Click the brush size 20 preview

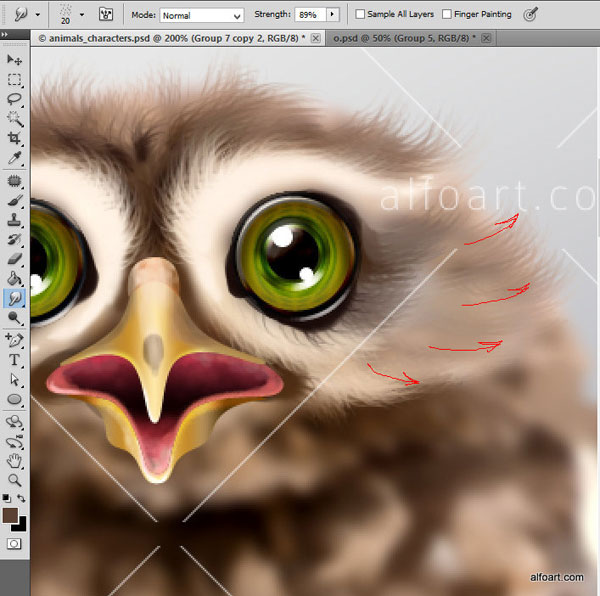coord(65,15)
